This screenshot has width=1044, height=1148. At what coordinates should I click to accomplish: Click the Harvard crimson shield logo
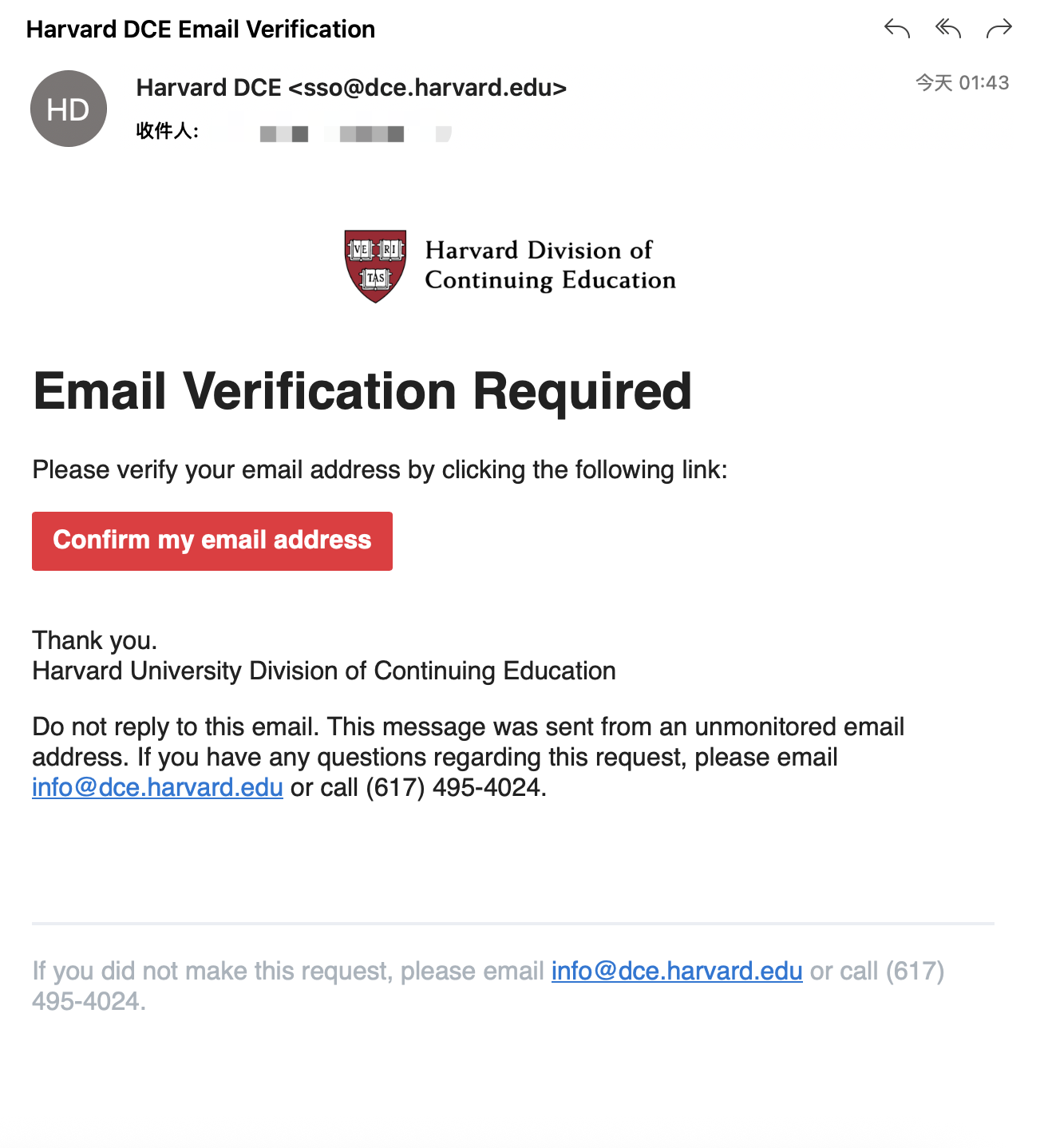point(375,266)
